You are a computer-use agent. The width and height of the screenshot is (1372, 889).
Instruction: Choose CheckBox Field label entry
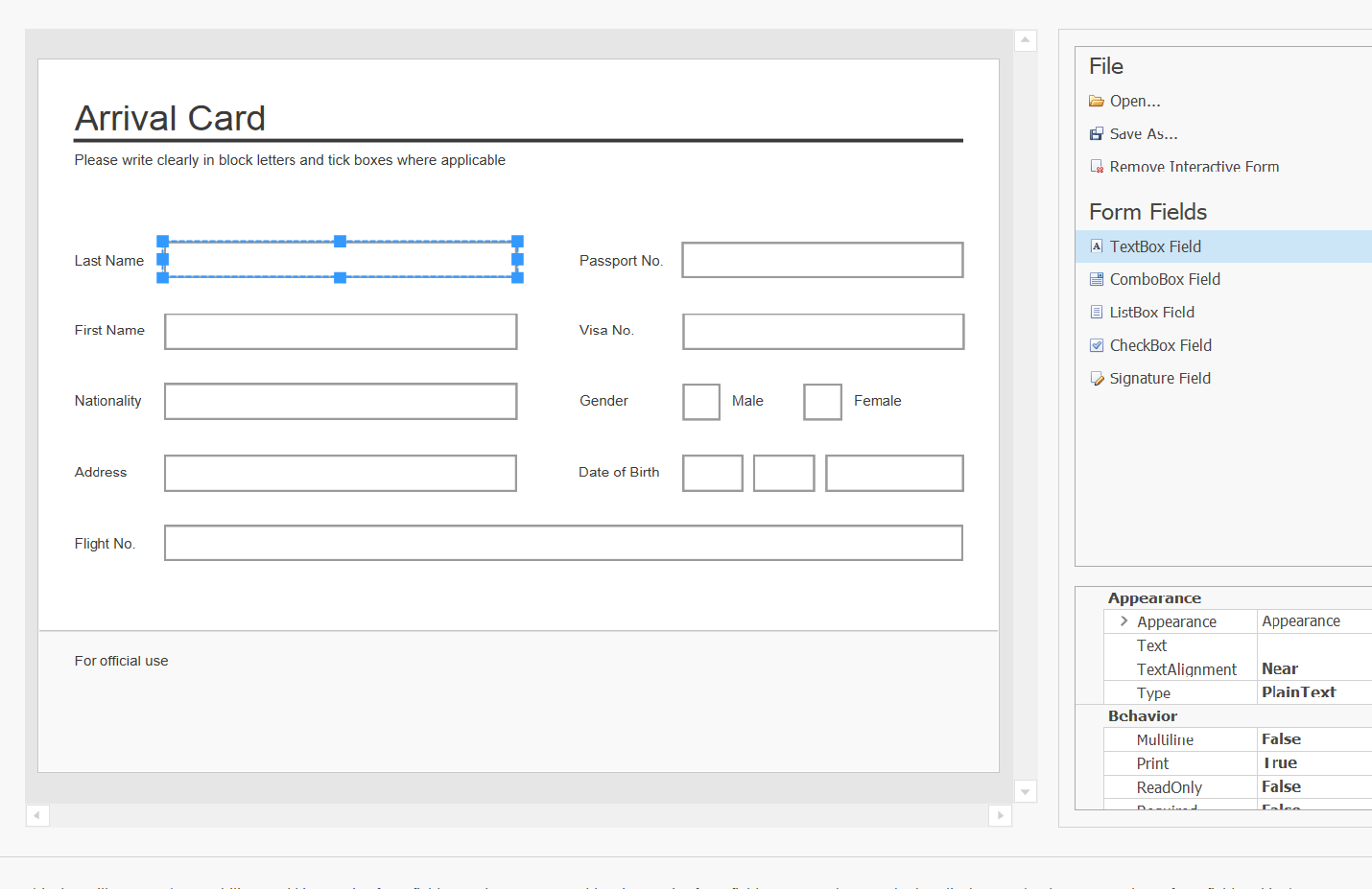coord(1161,345)
